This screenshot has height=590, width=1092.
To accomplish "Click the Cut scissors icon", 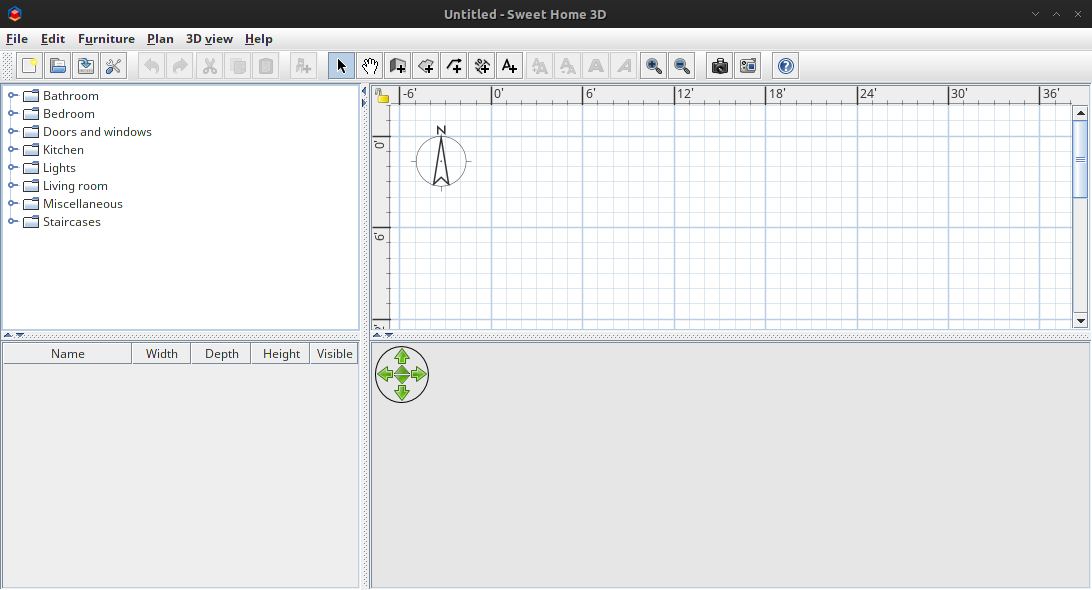I will 209,66.
